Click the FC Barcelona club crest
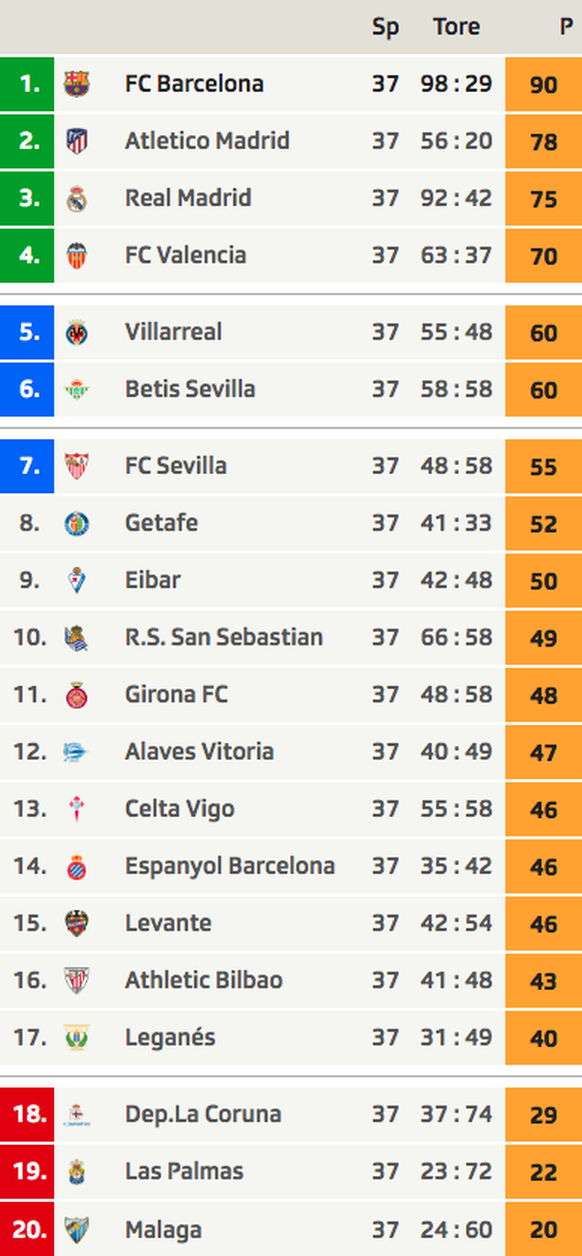Image resolution: width=582 pixels, height=1256 pixels. pyautogui.click(x=76, y=84)
